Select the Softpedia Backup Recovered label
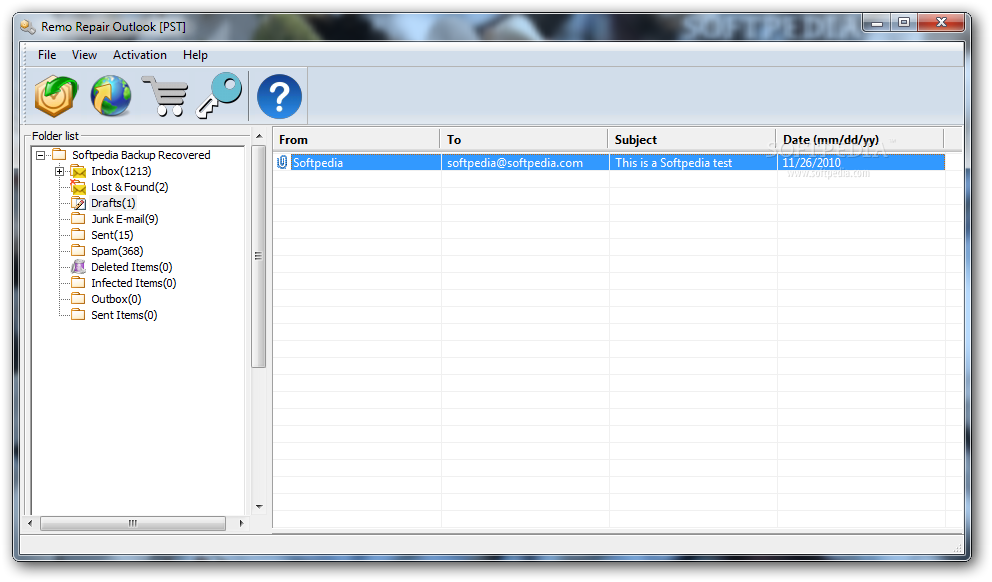992x582 pixels. pos(141,155)
